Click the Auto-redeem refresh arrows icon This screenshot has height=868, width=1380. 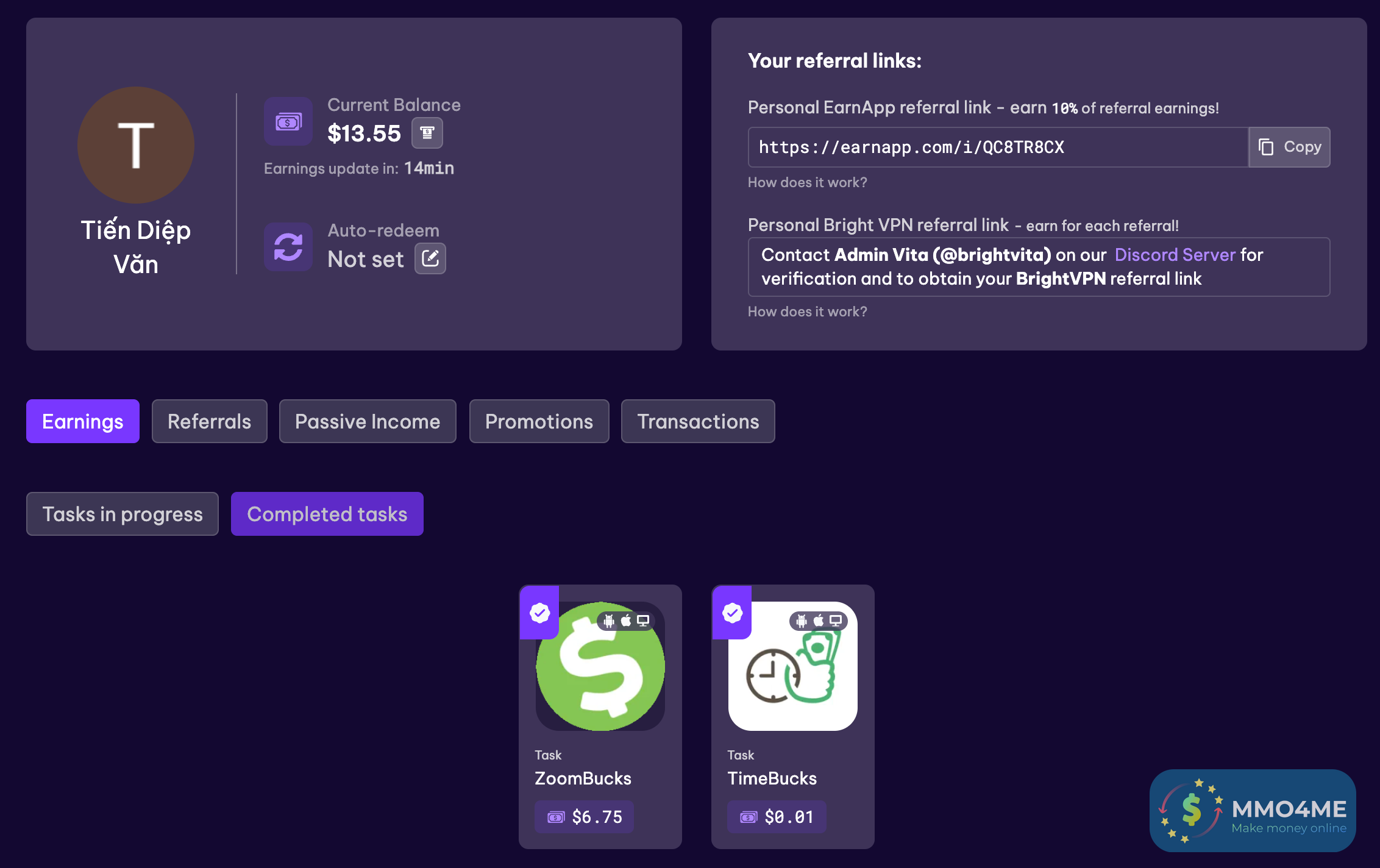click(288, 247)
